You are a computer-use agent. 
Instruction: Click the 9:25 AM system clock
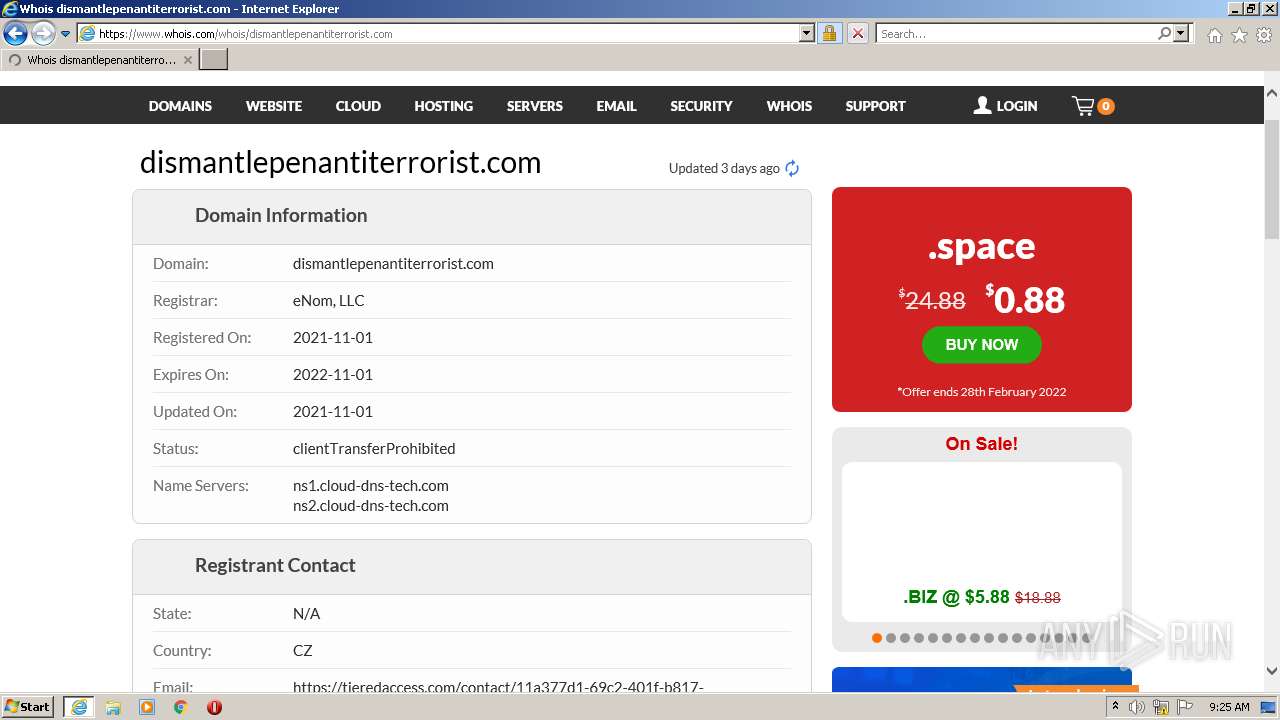coord(1229,707)
